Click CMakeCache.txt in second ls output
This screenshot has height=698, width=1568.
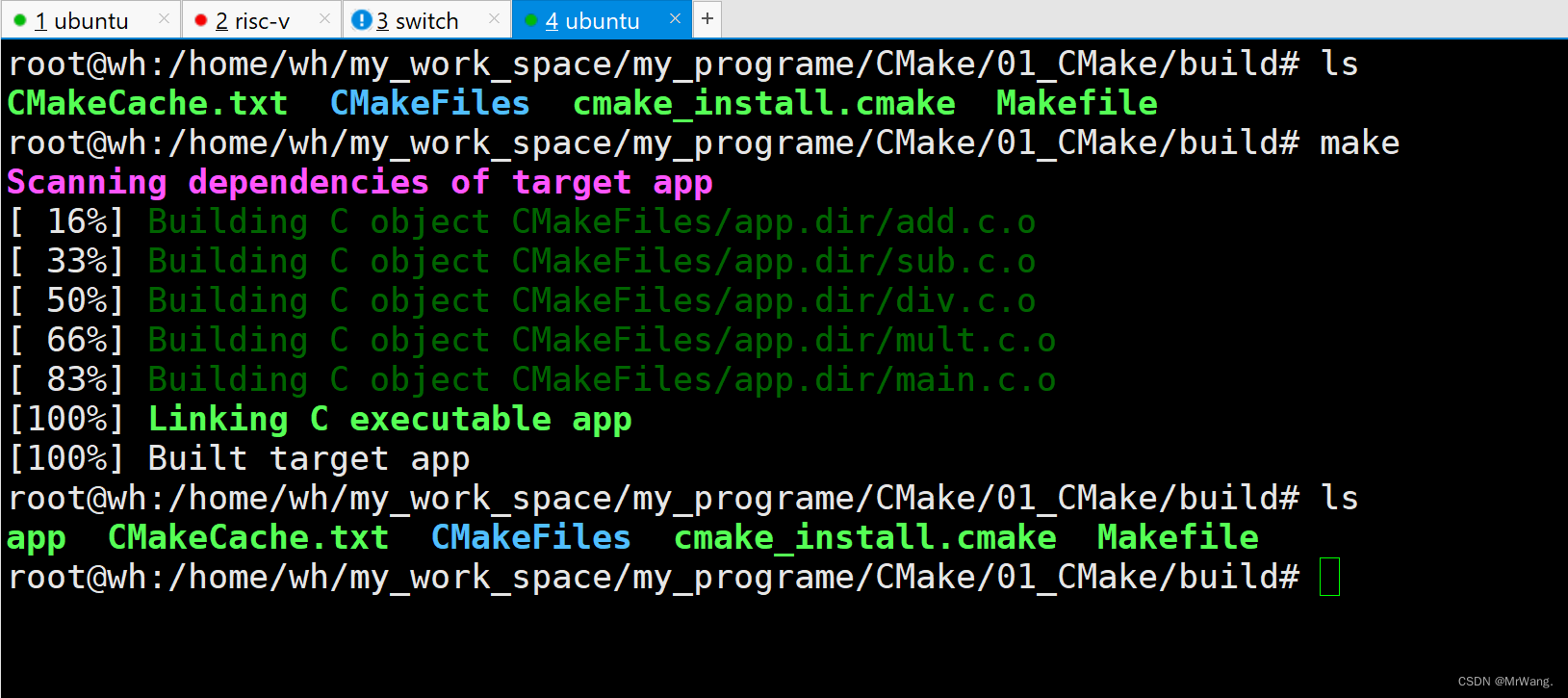248,537
